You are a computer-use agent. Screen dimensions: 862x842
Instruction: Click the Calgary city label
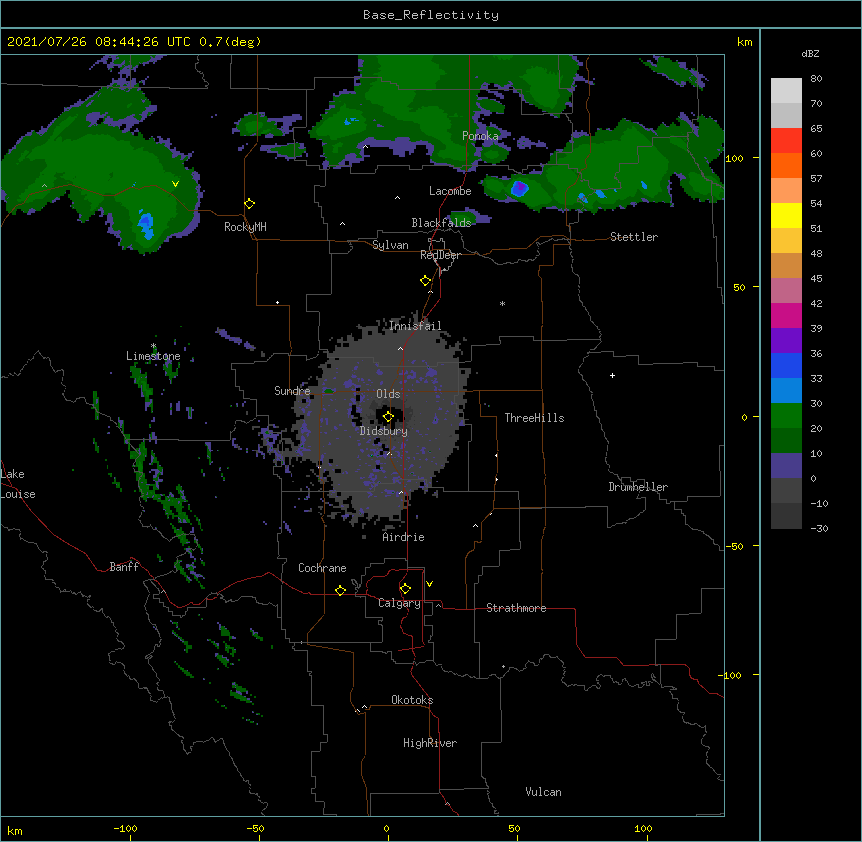[x=399, y=603]
